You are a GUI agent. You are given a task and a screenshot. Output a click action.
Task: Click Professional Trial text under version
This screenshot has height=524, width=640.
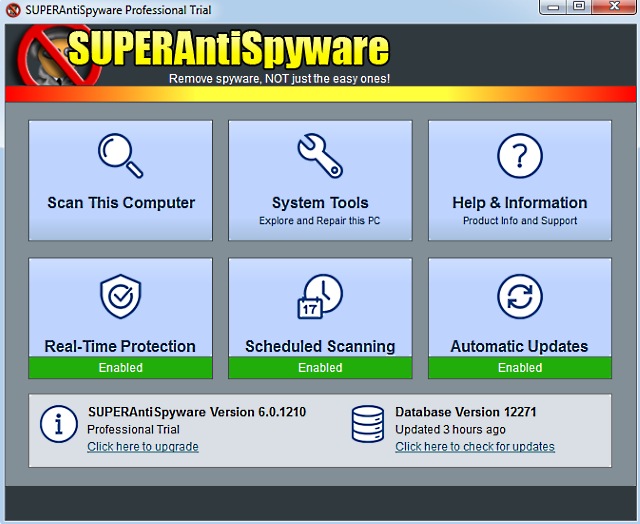133,429
